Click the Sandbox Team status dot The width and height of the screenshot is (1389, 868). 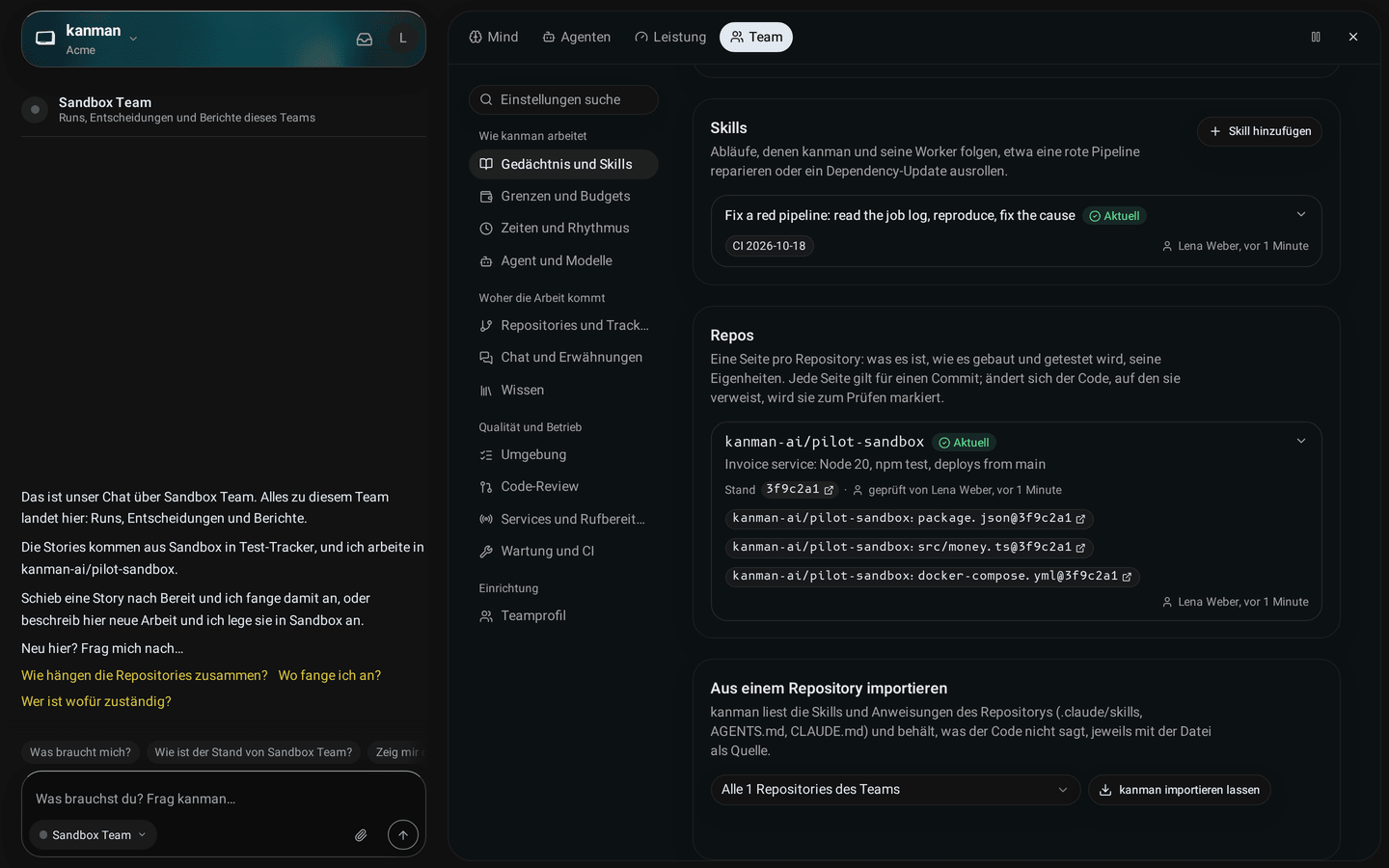coord(35,110)
